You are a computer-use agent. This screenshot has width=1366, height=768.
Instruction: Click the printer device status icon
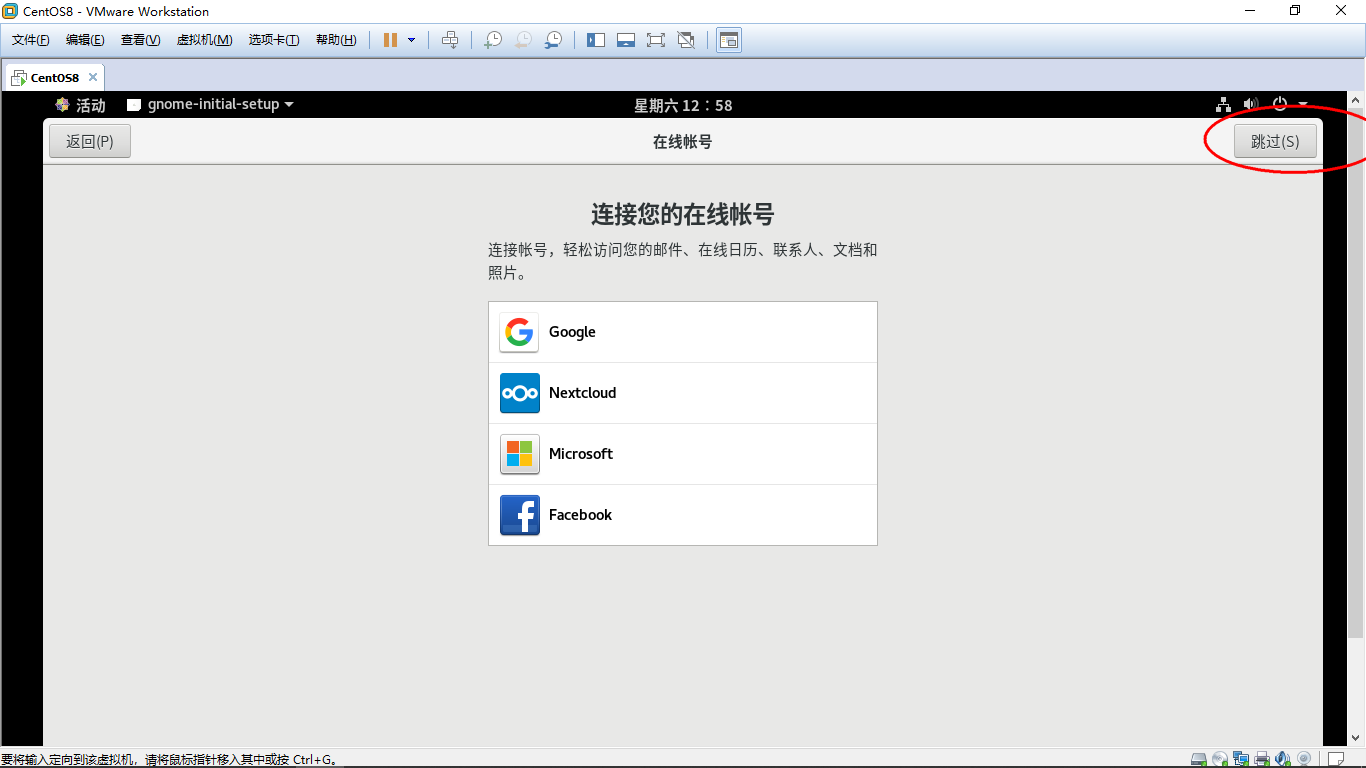[1262, 759]
